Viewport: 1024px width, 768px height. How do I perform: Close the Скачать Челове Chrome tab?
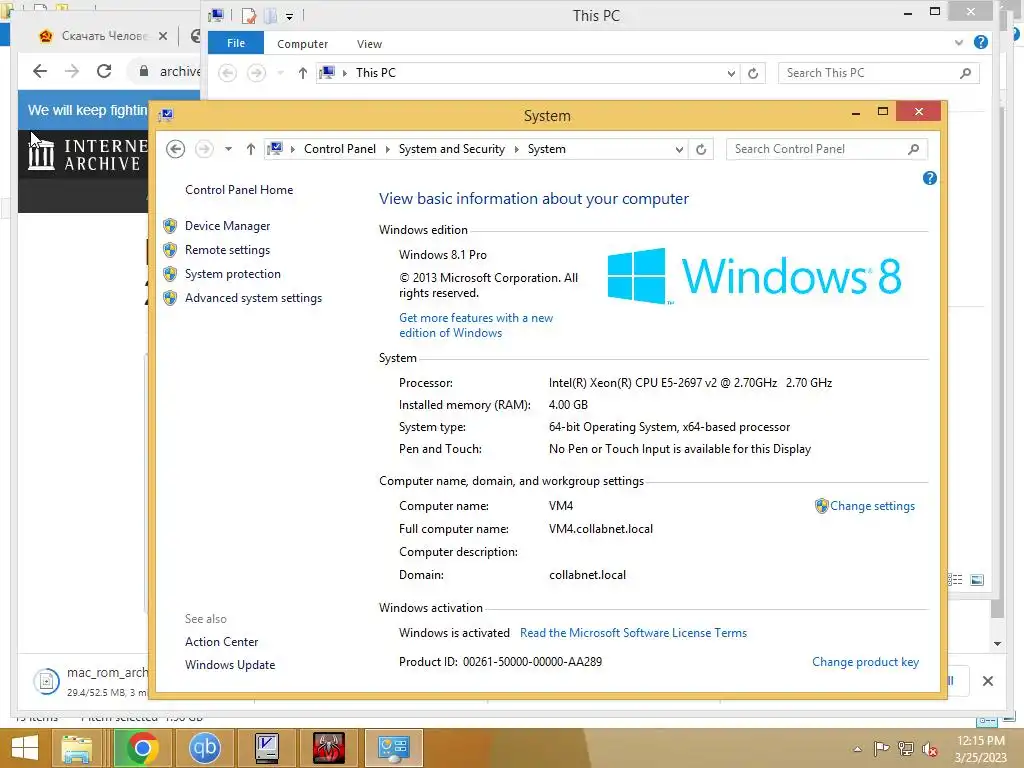[x=163, y=36]
